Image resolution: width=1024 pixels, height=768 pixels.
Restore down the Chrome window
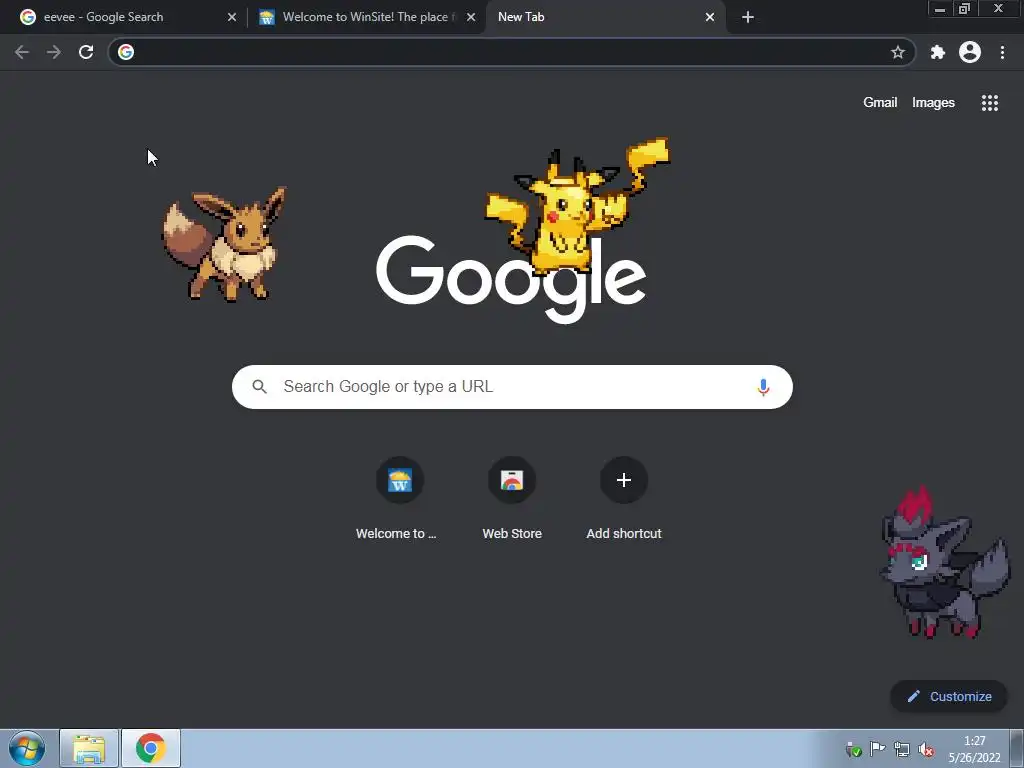click(x=964, y=8)
